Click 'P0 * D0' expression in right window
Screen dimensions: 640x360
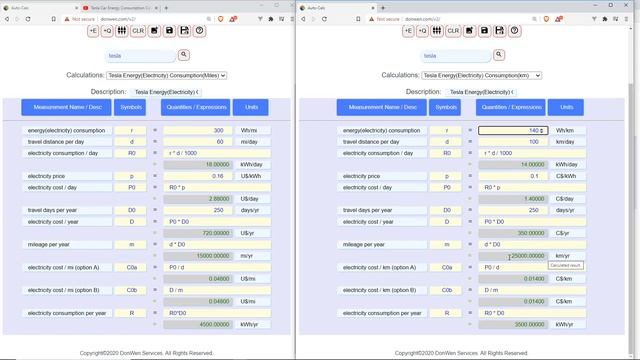(x=532, y=222)
